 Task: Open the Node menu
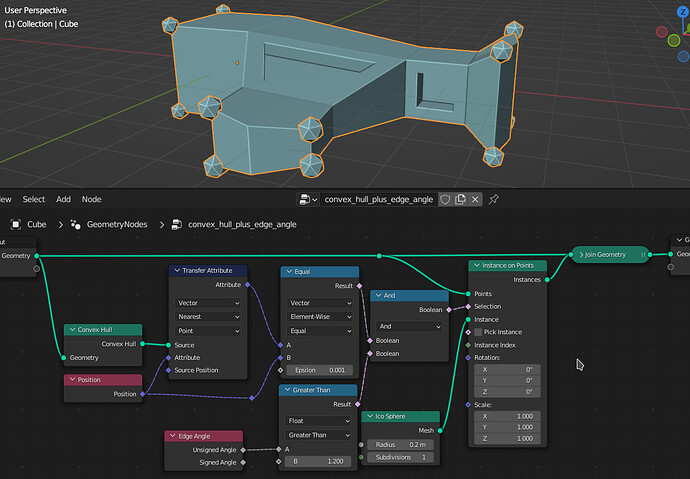(x=92, y=199)
